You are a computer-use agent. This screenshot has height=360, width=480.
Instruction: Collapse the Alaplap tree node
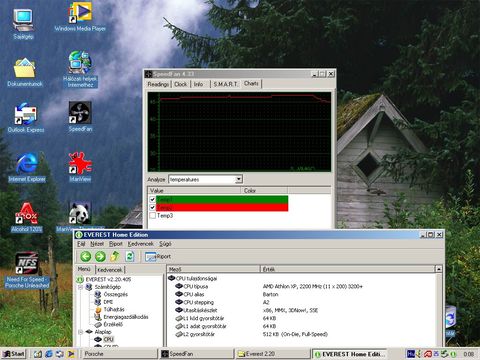tap(80, 332)
